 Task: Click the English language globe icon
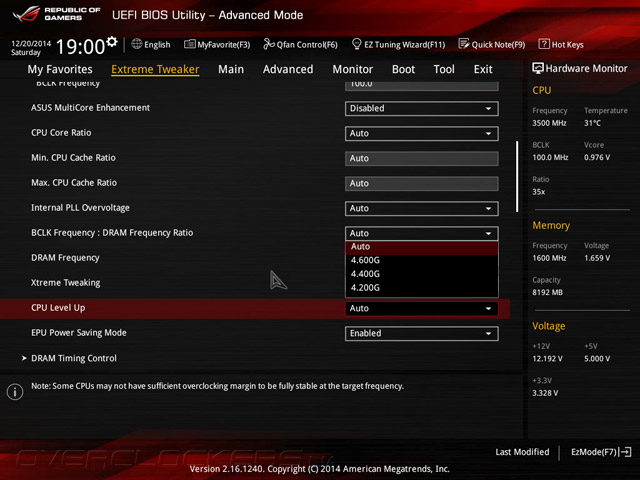(137, 44)
